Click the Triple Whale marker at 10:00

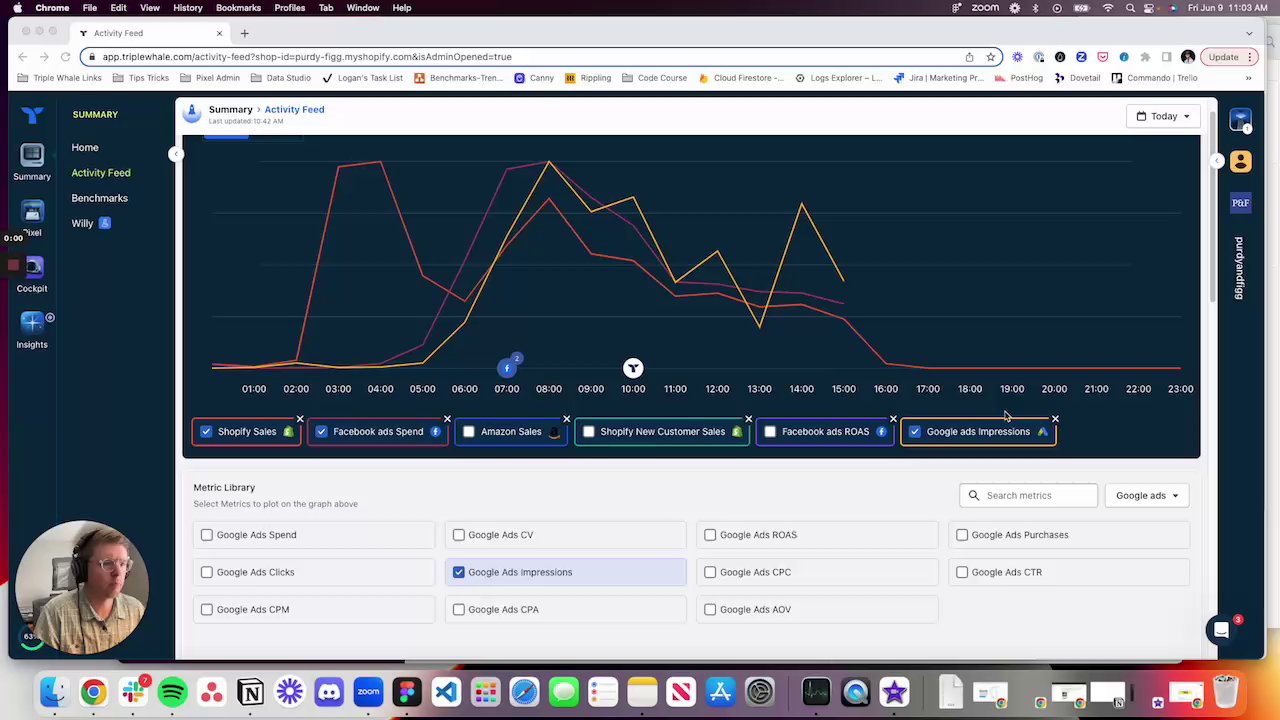(633, 368)
